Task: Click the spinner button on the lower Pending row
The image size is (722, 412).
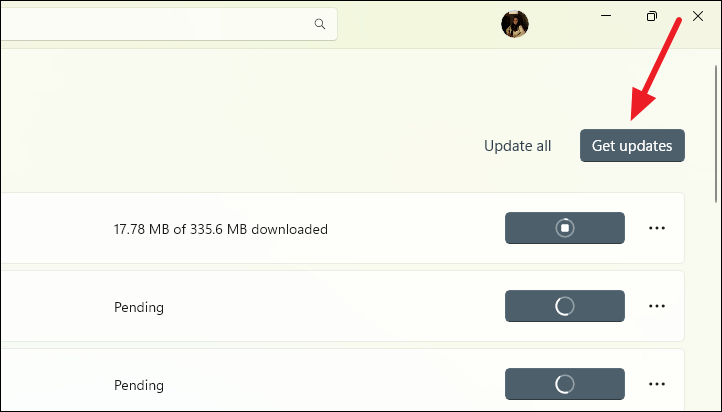Action: (x=565, y=384)
